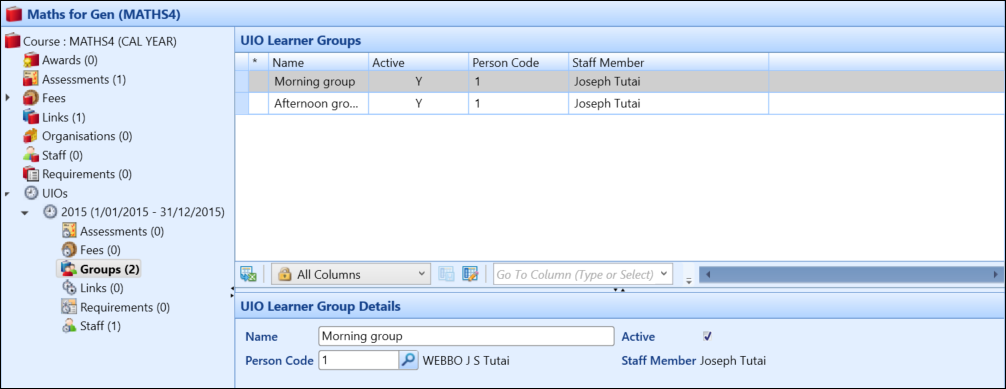The width and height of the screenshot is (1006, 389).
Task: Click the Person Code search magnifier icon
Action: (407, 360)
